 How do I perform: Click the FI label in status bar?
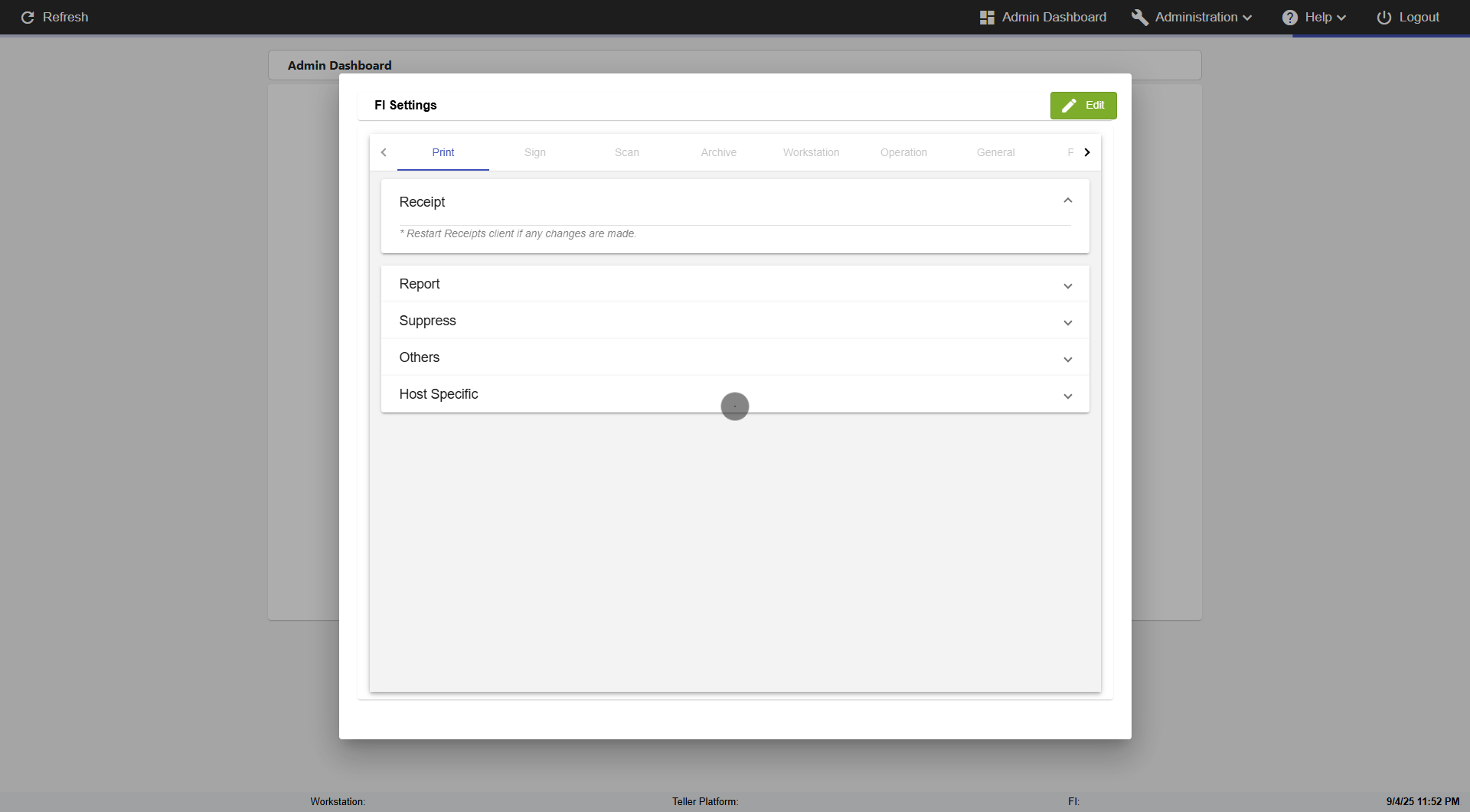pos(1073,801)
